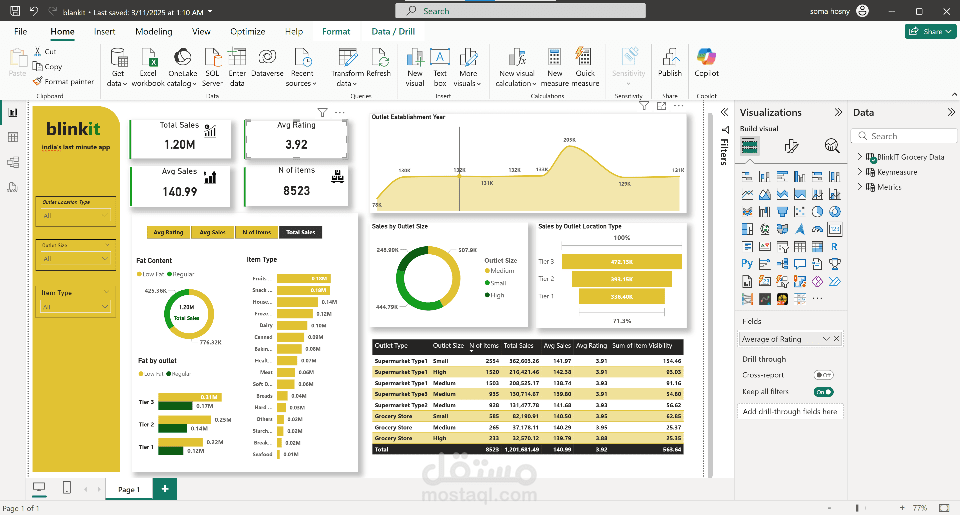The image size is (960, 515).
Task: Switch to Table view in left sidebar
Action: pyautogui.click(x=13, y=137)
